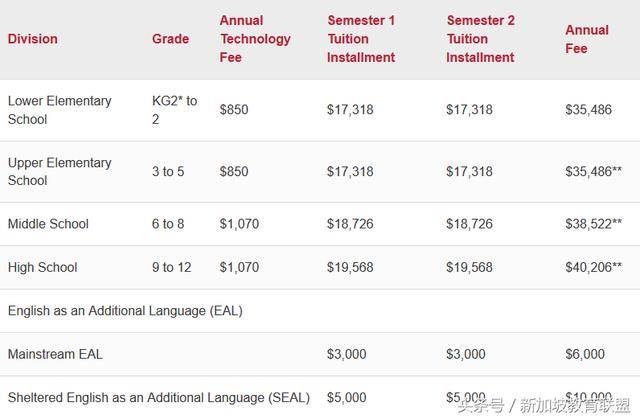The height and width of the screenshot is (419, 640).
Task: Select the Annual Fee column header
Action: [587, 39]
